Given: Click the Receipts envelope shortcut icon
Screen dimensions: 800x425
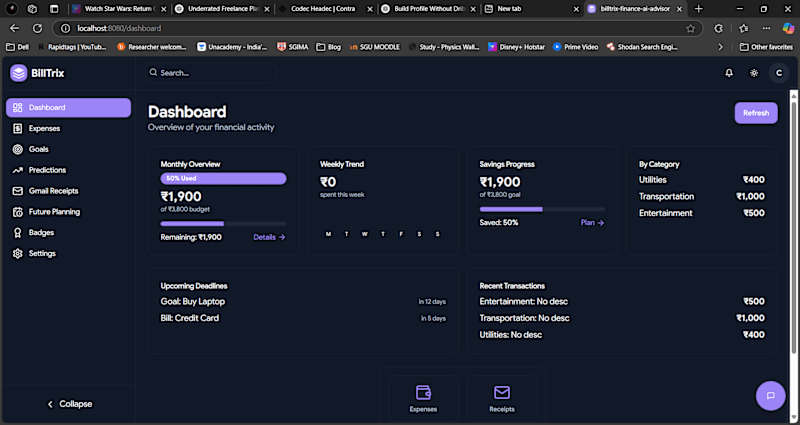Looking at the screenshot, I should 502,392.
